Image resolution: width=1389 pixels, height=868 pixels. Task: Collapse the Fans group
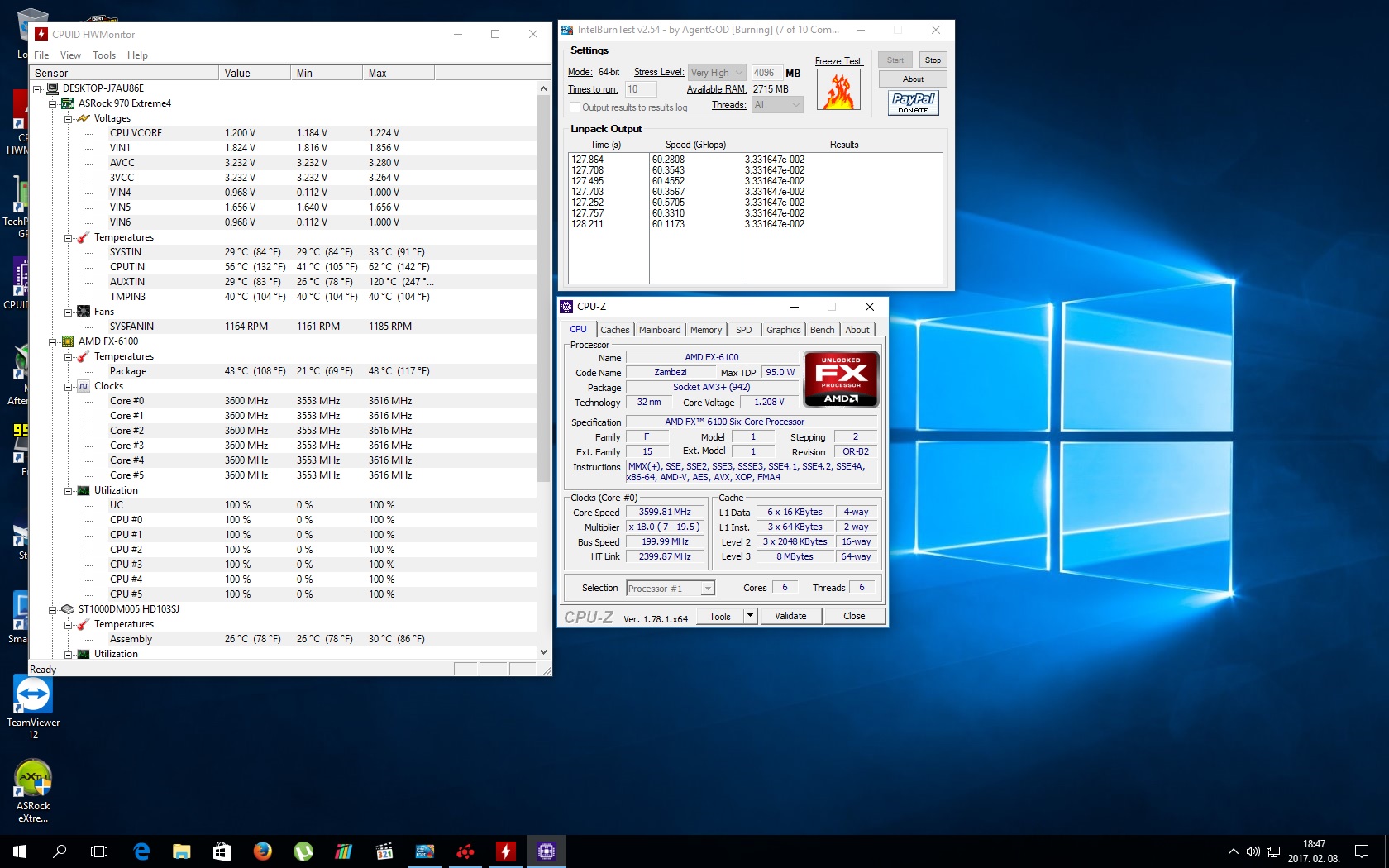point(69,312)
